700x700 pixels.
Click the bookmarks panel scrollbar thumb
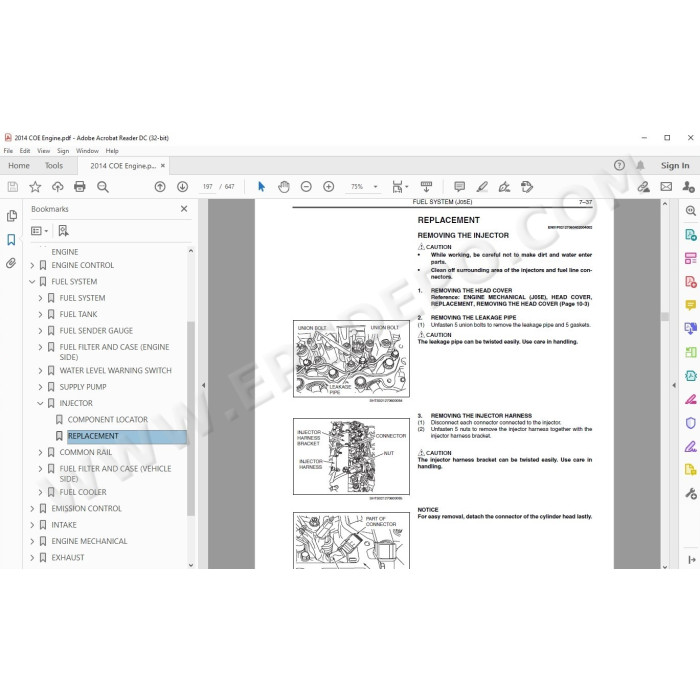click(x=191, y=418)
